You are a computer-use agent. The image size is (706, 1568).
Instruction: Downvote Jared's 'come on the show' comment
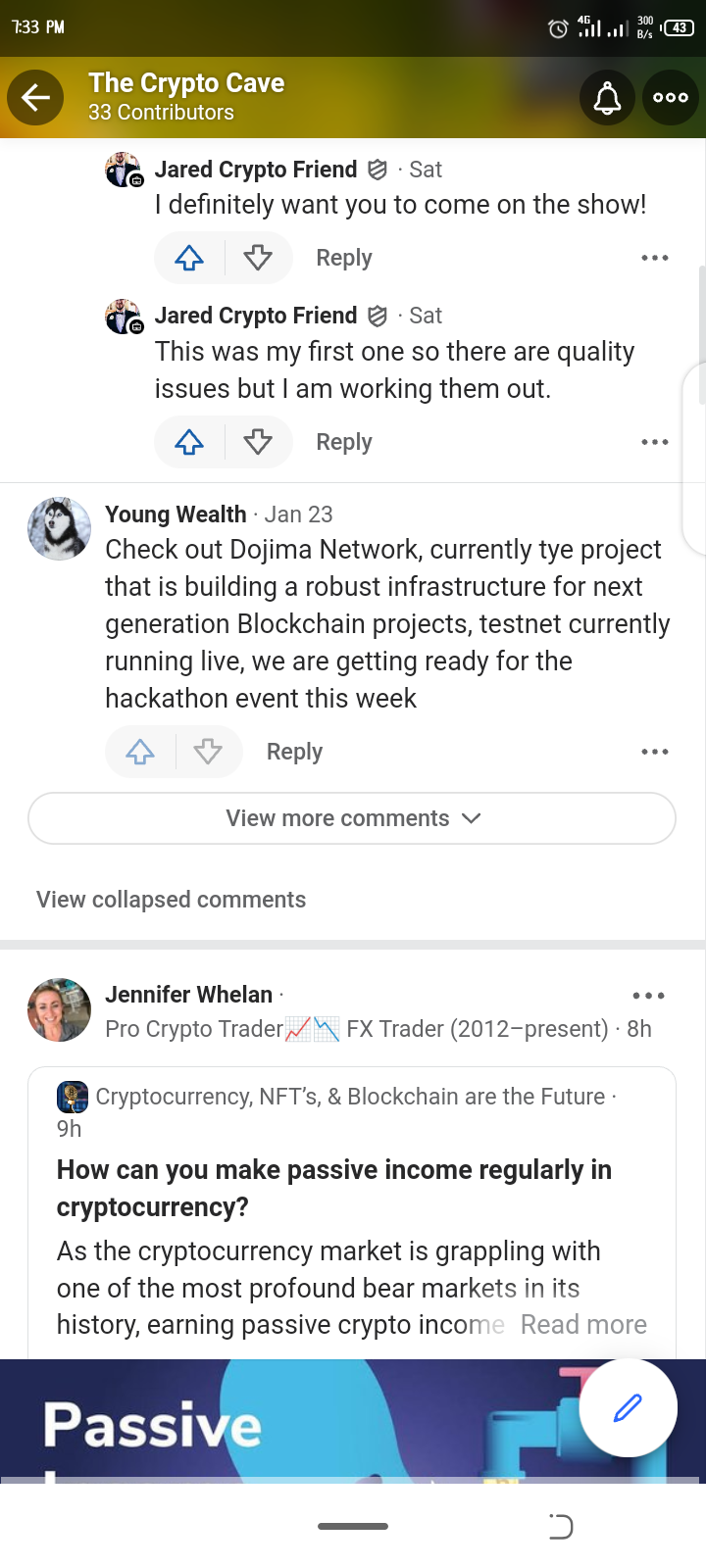258,258
